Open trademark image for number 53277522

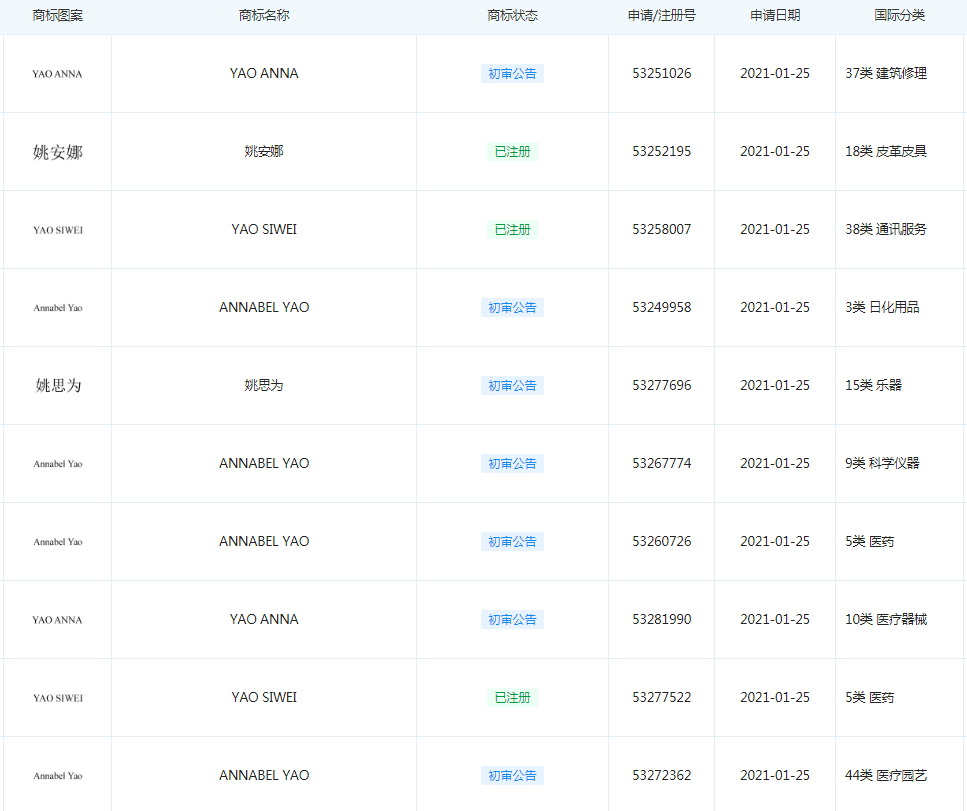(57, 698)
